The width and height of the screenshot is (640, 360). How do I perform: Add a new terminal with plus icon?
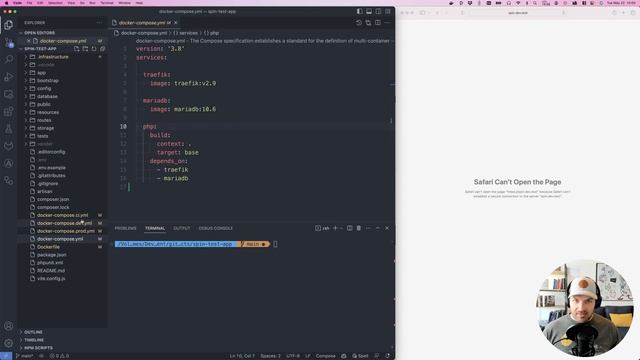click(335, 228)
